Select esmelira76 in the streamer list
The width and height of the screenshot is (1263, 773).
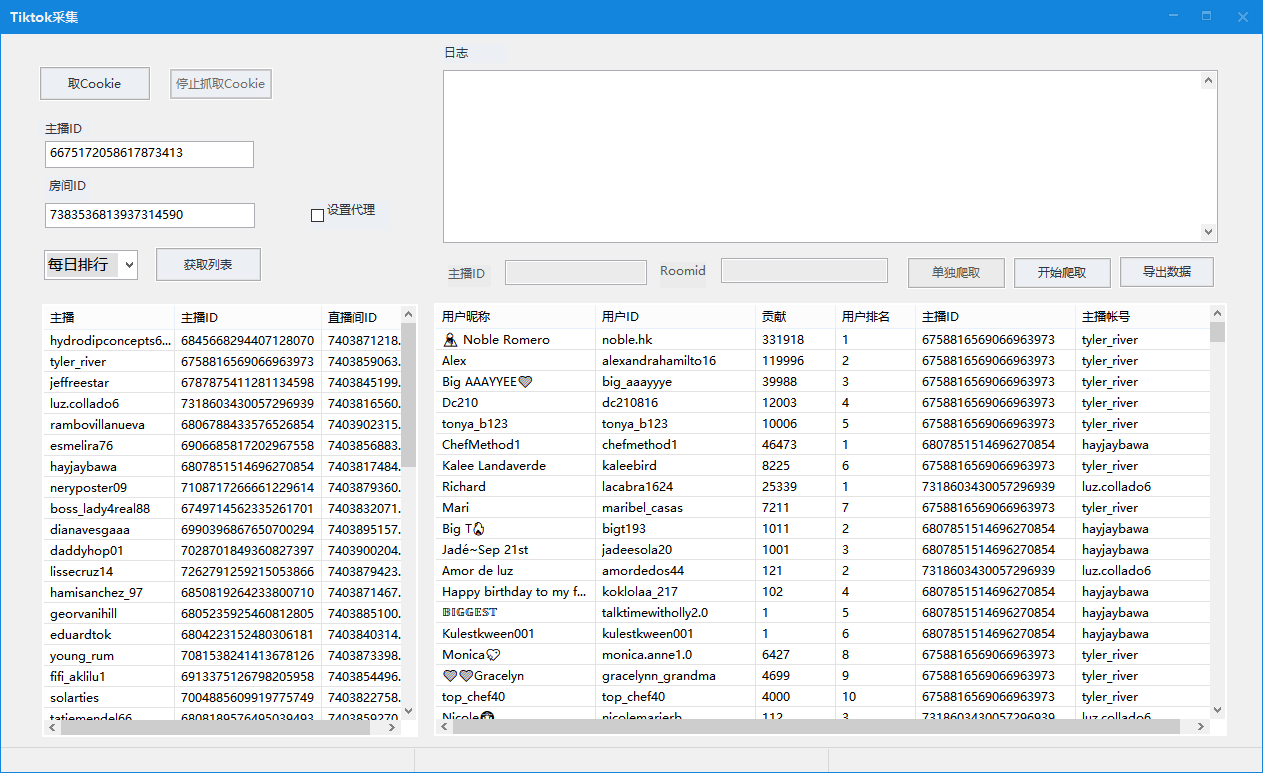click(x=222, y=445)
